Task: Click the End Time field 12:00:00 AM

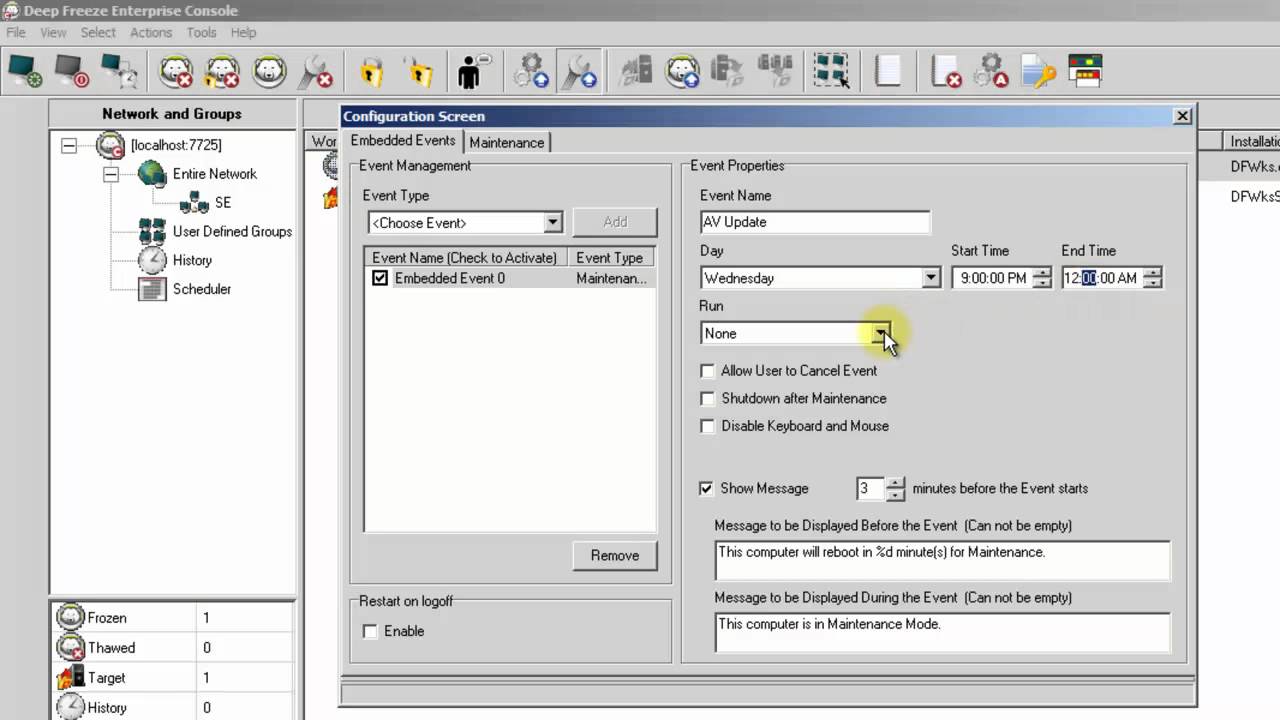Action: coord(1102,278)
